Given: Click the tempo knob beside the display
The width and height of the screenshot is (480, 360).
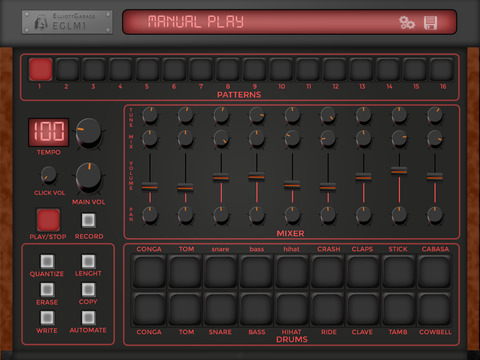Looking at the screenshot, I should [x=88, y=133].
